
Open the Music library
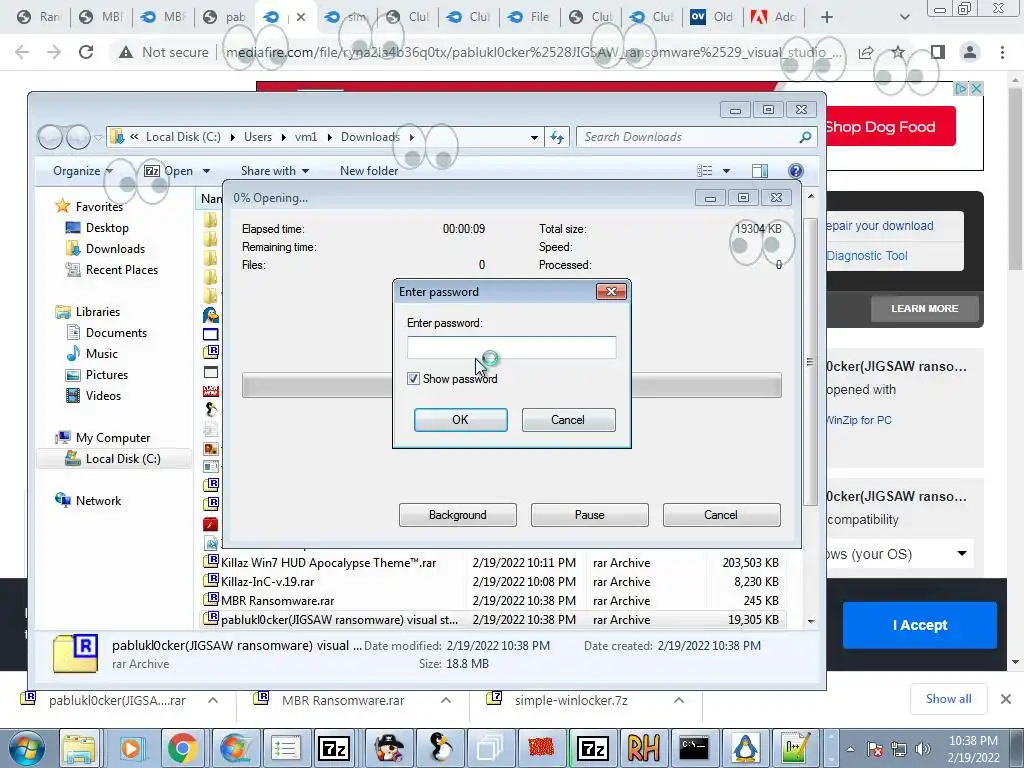102,353
